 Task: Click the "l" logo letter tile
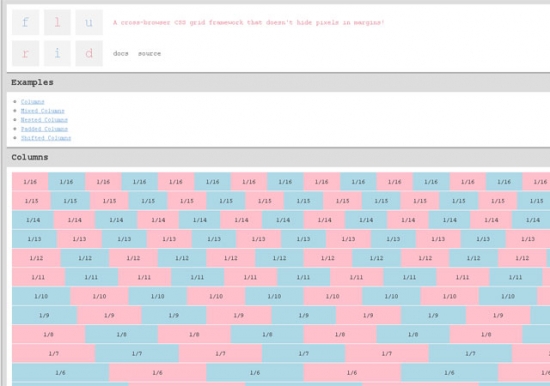click(57, 22)
